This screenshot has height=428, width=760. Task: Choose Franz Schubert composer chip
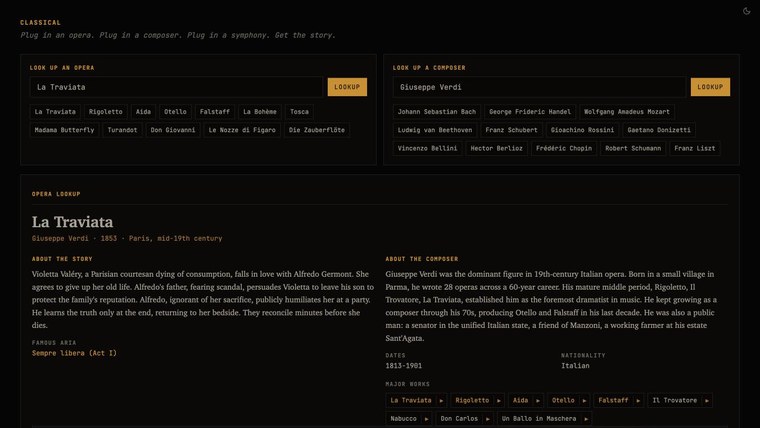[x=511, y=130]
